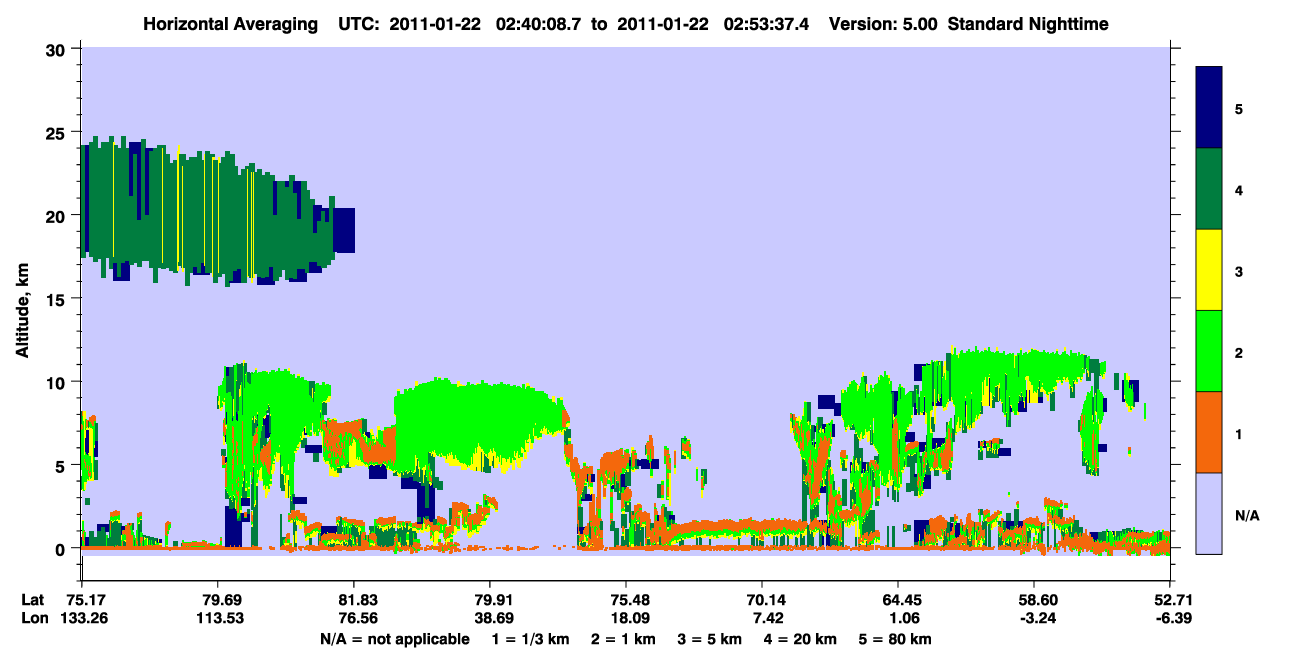1300x667 pixels.
Task: Click the bright green level 2 legend swatch
Action: 1209,351
